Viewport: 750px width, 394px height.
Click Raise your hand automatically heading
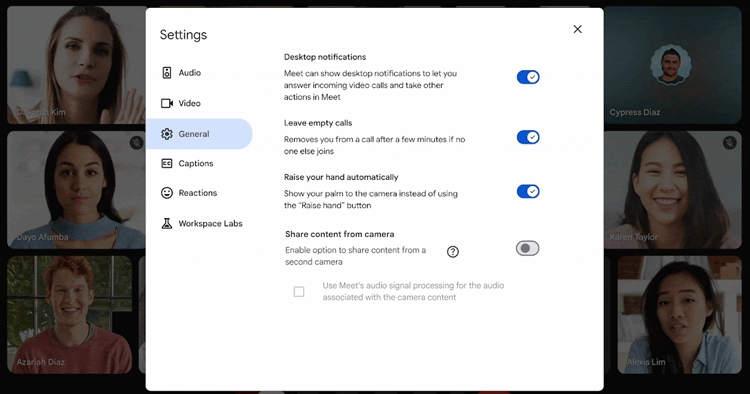tap(341, 177)
